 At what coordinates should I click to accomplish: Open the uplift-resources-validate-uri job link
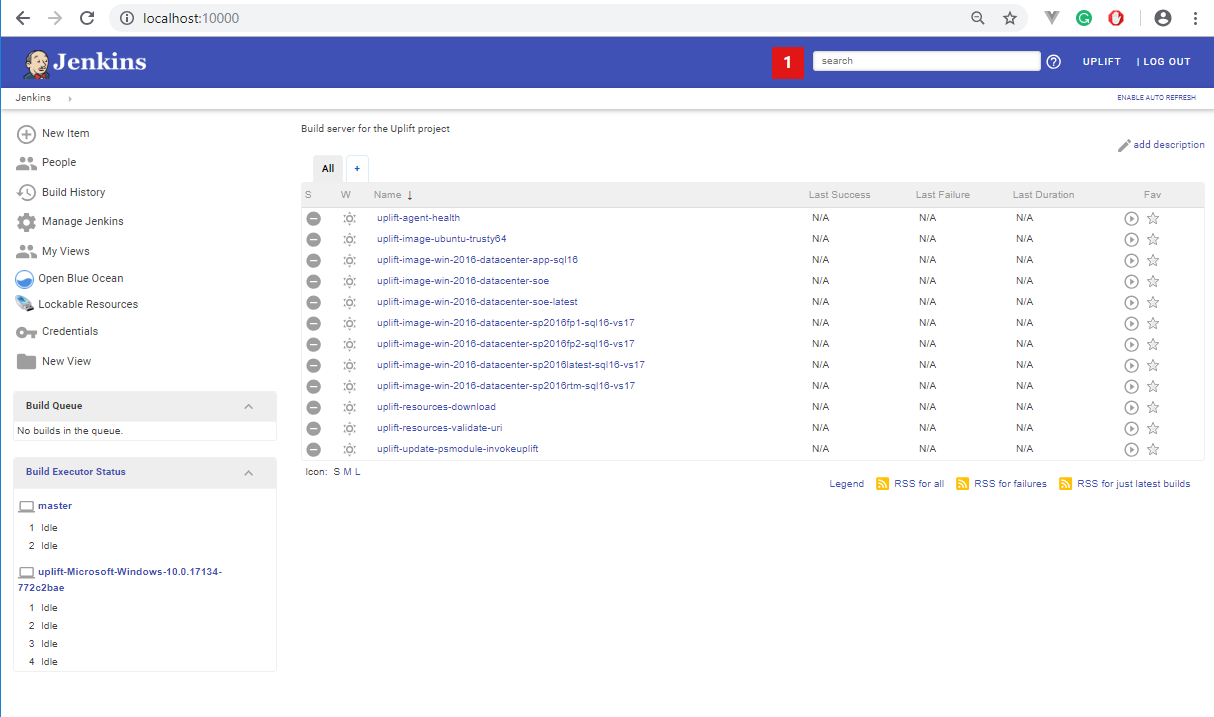coord(440,428)
